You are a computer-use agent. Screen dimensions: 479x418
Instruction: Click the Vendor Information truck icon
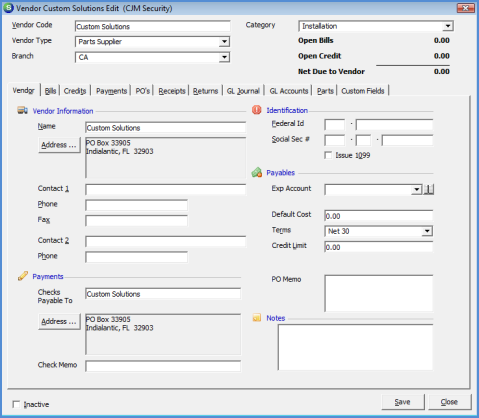(22, 110)
